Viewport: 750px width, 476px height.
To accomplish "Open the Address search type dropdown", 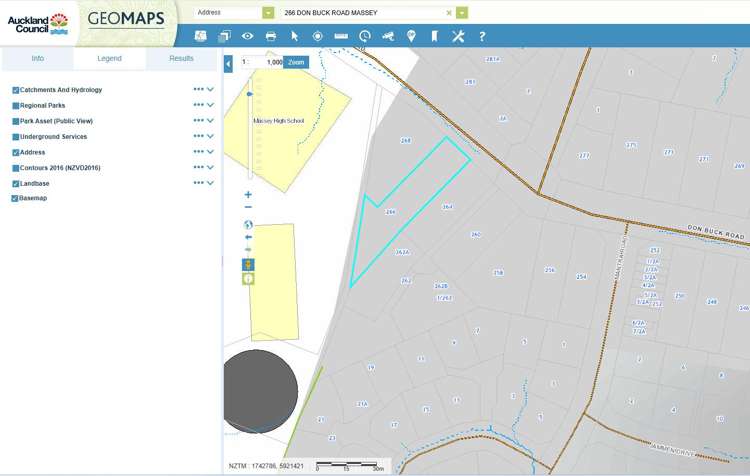I will click(x=268, y=13).
